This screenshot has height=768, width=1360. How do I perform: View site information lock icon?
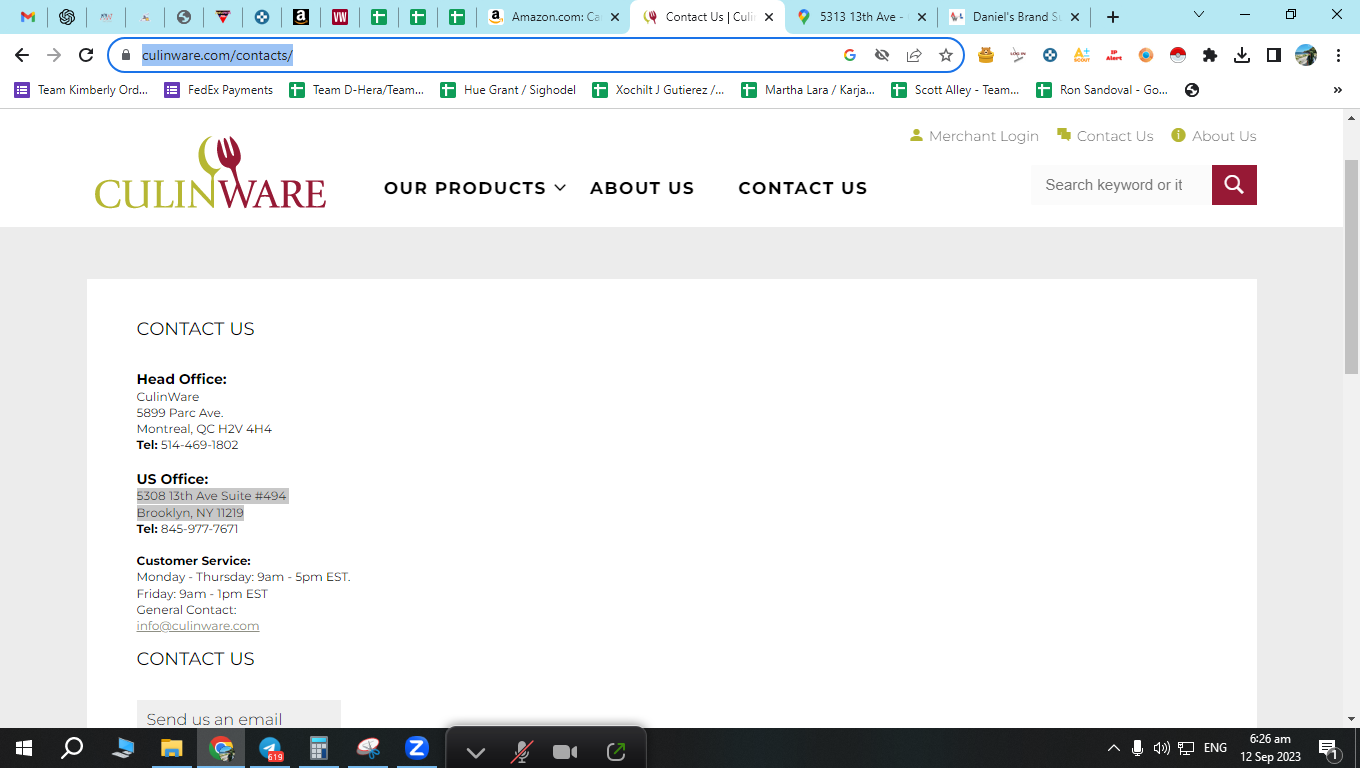click(x=126, y=55)
